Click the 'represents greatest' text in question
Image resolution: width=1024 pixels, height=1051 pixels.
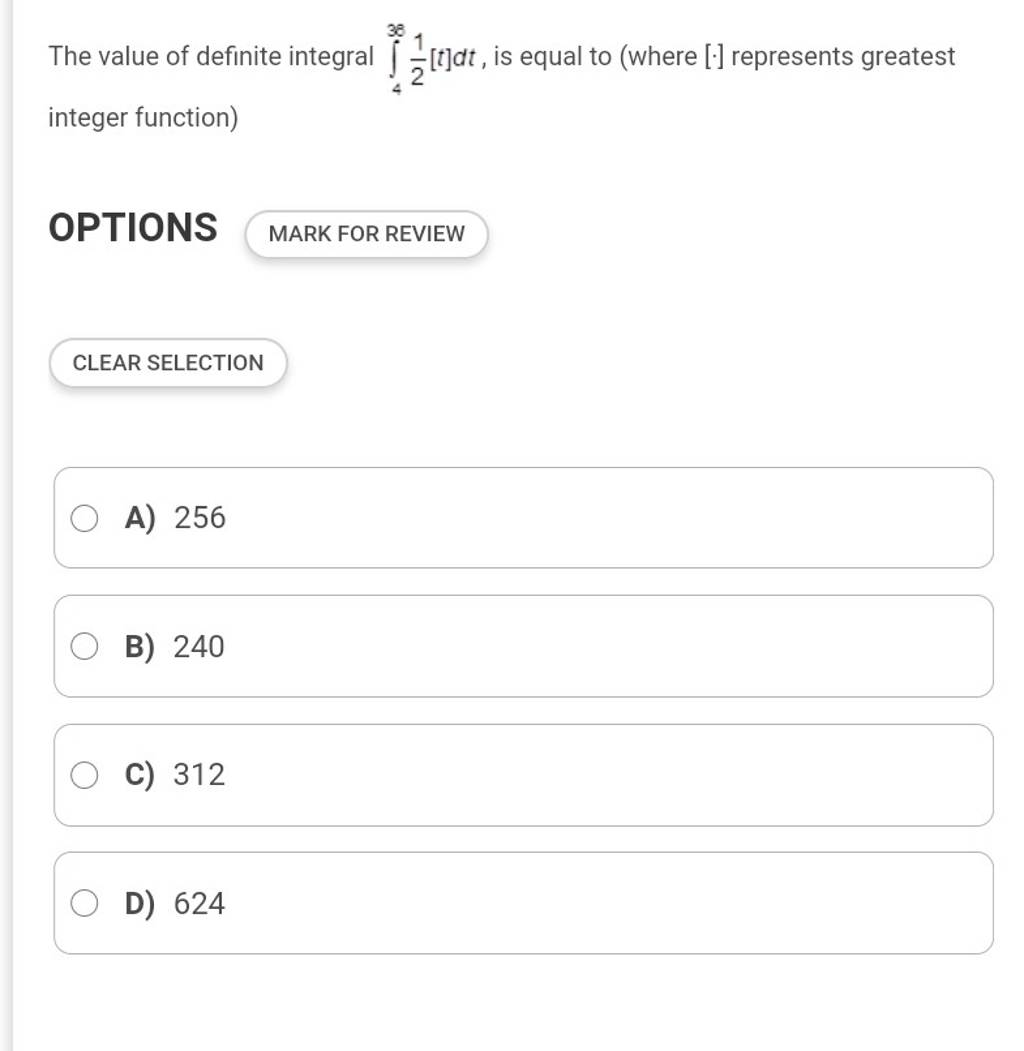tap(843, 57)
